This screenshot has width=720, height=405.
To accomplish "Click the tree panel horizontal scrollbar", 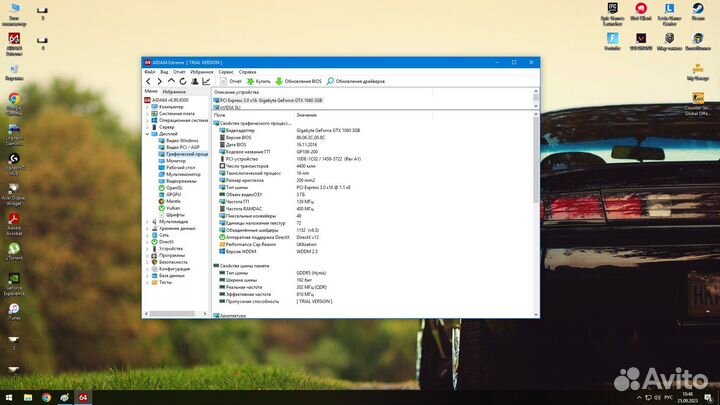I will click(172, 314).
